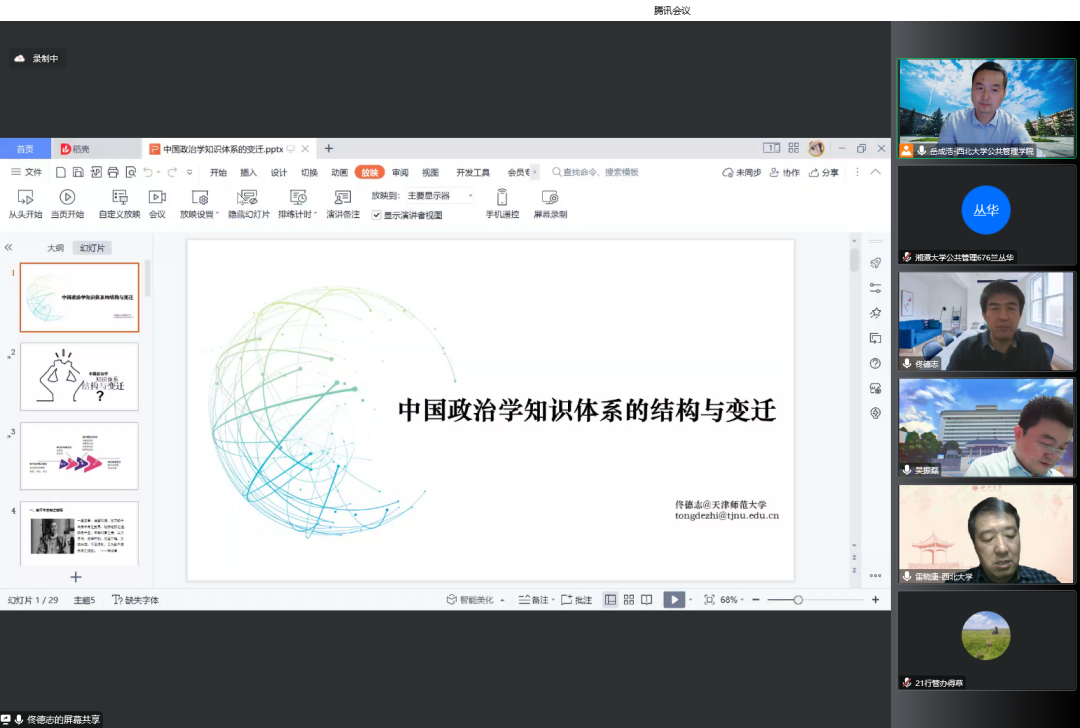Expand the 智能美化 dropdown arrow
The height and width of the screenshot is (728, 1080).
coord(501,599)
